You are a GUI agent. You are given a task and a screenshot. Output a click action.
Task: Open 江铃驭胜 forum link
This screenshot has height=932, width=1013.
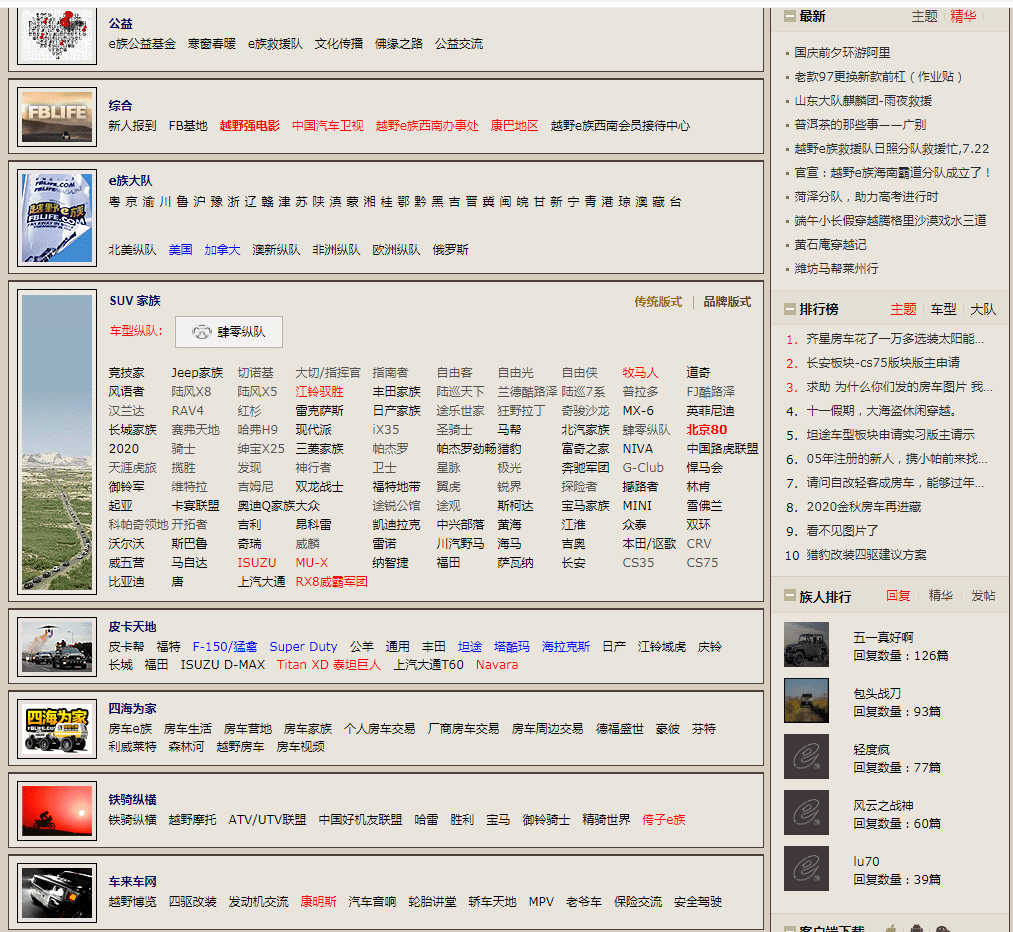click(319, 391)
